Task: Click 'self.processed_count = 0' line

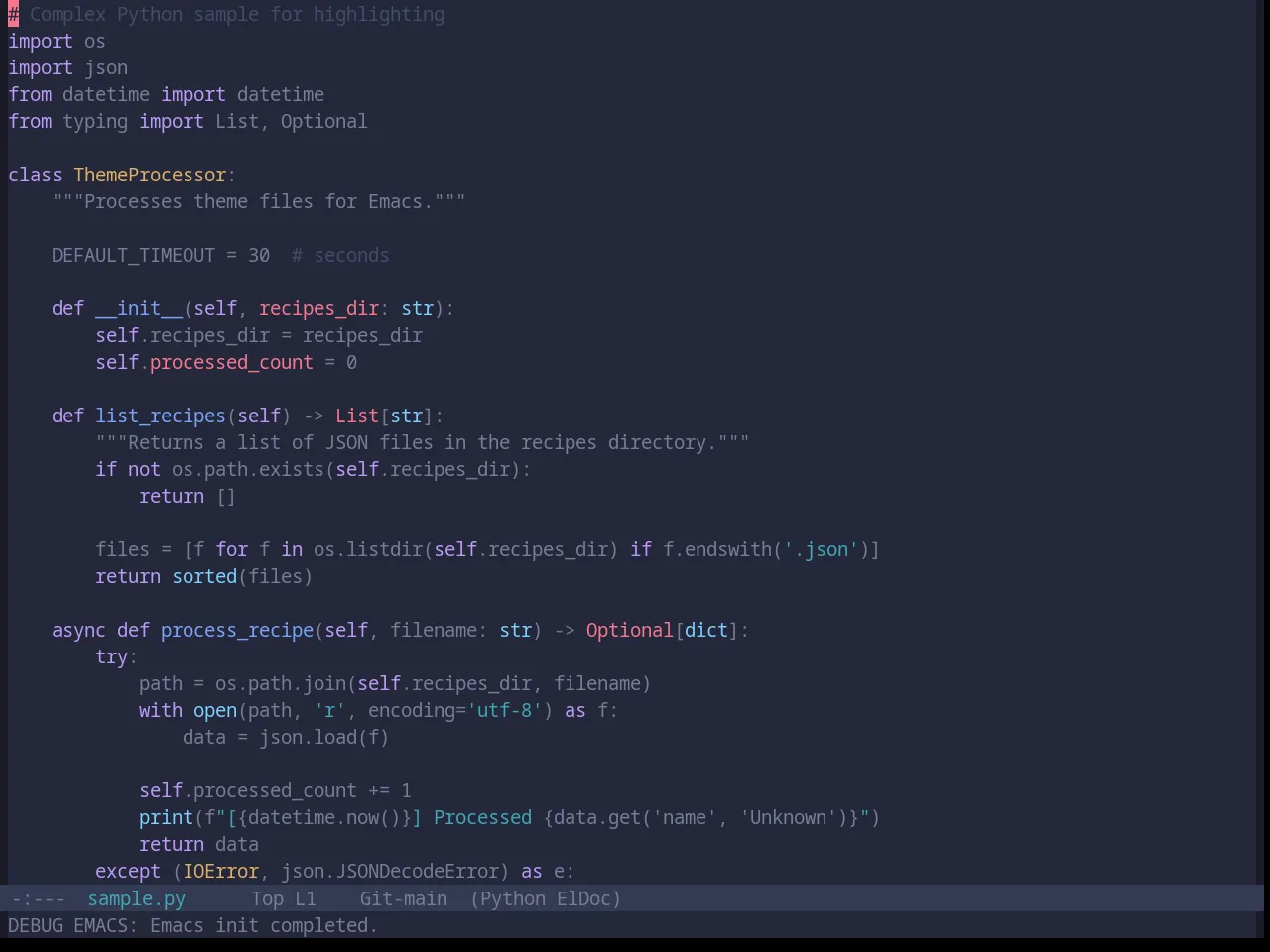Action: [x=226, y=362]
